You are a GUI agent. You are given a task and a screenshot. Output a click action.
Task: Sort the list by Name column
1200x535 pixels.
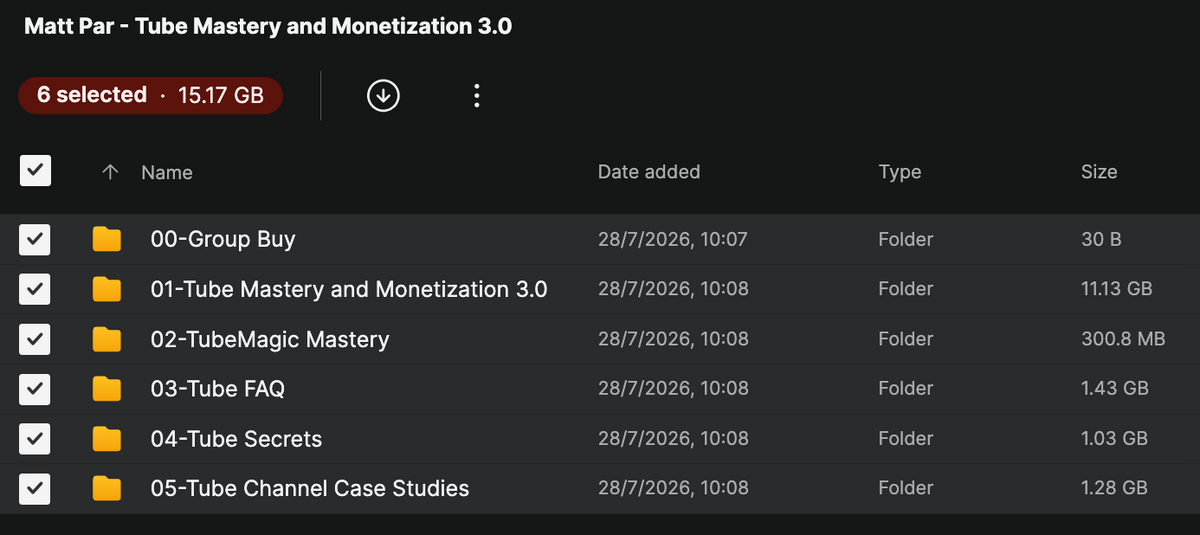(x=167, y=172)
